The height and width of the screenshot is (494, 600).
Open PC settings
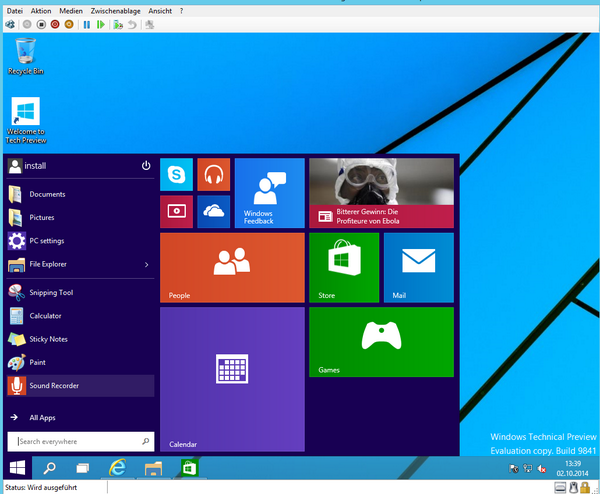pos(80,241)
